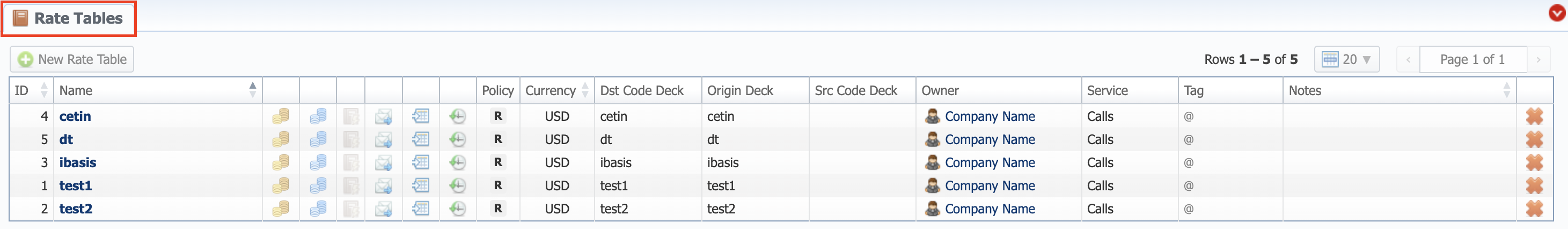Click the R policy badge for cetin

[498, 116]
